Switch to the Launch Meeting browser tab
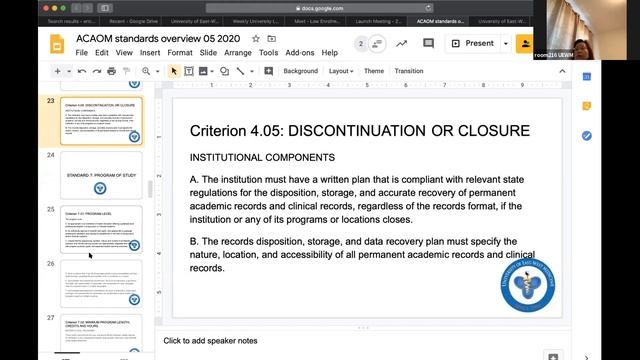The width and height of the screenshot is (640, 360). (378, 21)
